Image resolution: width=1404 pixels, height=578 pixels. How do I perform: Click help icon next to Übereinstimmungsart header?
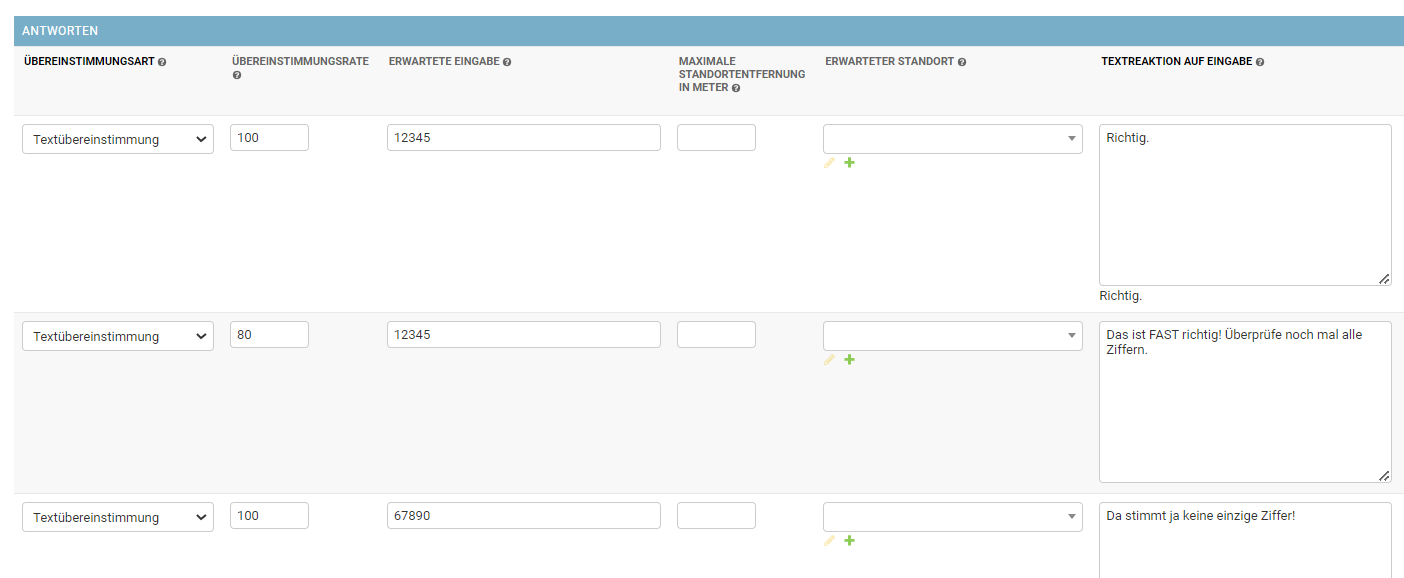pyautogui.click(x=162, y=62)
